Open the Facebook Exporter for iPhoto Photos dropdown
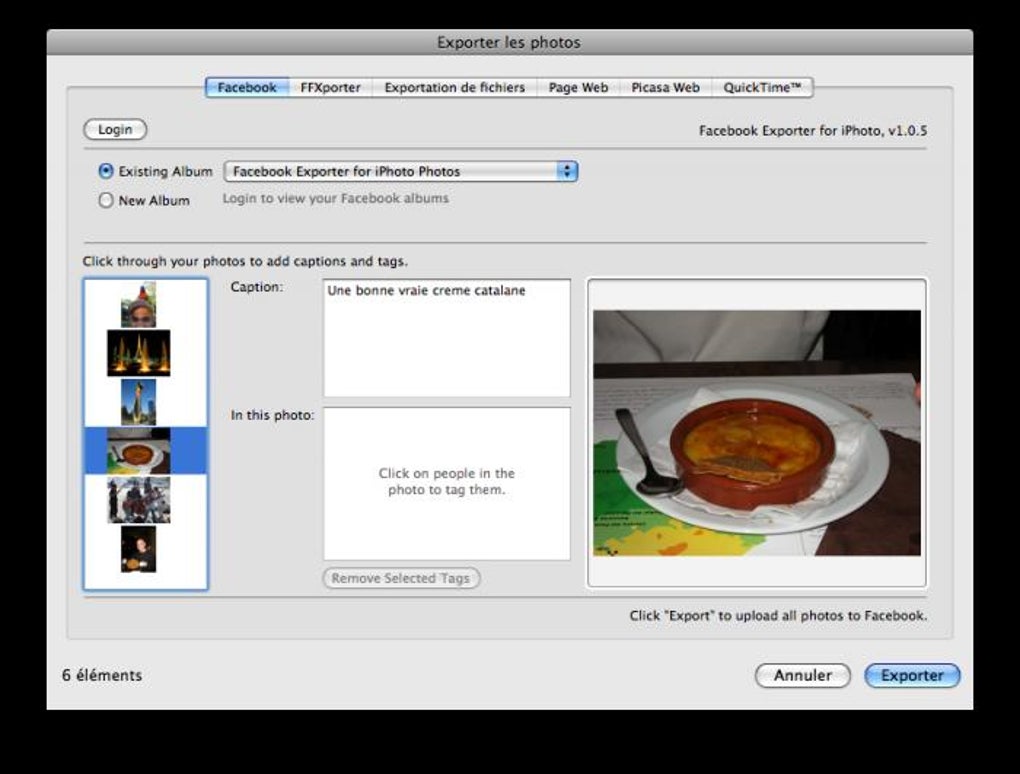 point(401,171)
